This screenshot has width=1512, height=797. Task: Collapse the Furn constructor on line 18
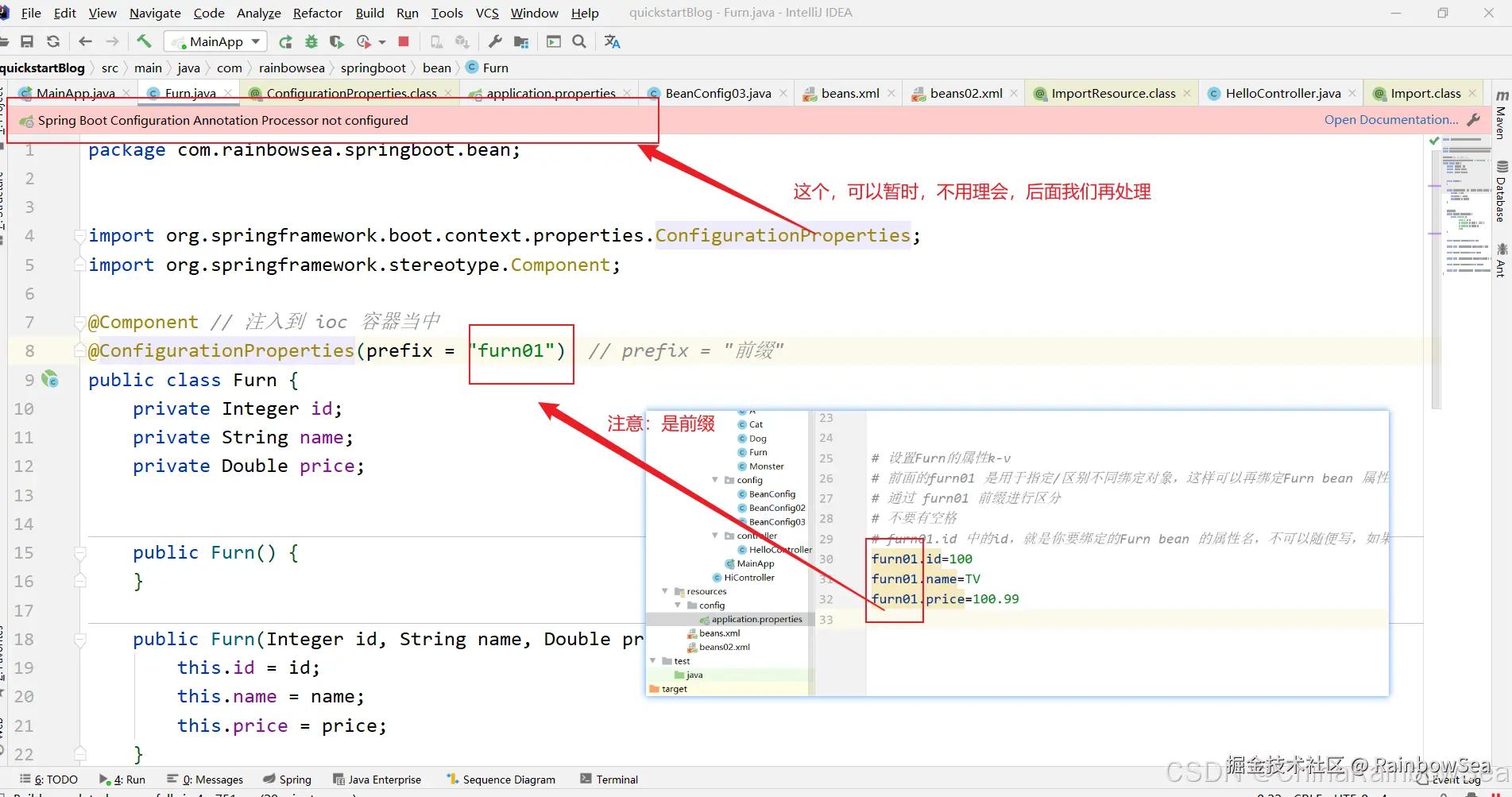point(80,640)
